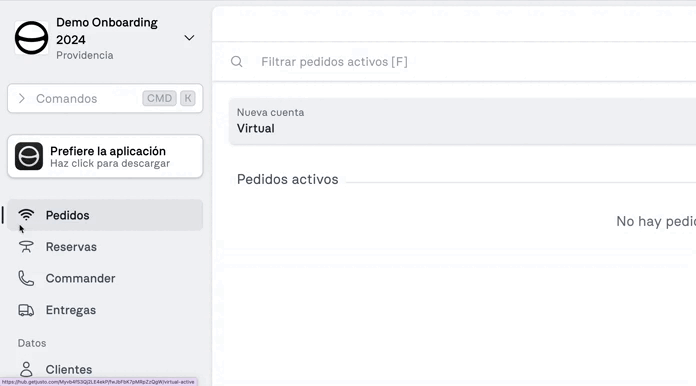
Task: Click the search magnifier icon
Action: click(x=237, y=62)
